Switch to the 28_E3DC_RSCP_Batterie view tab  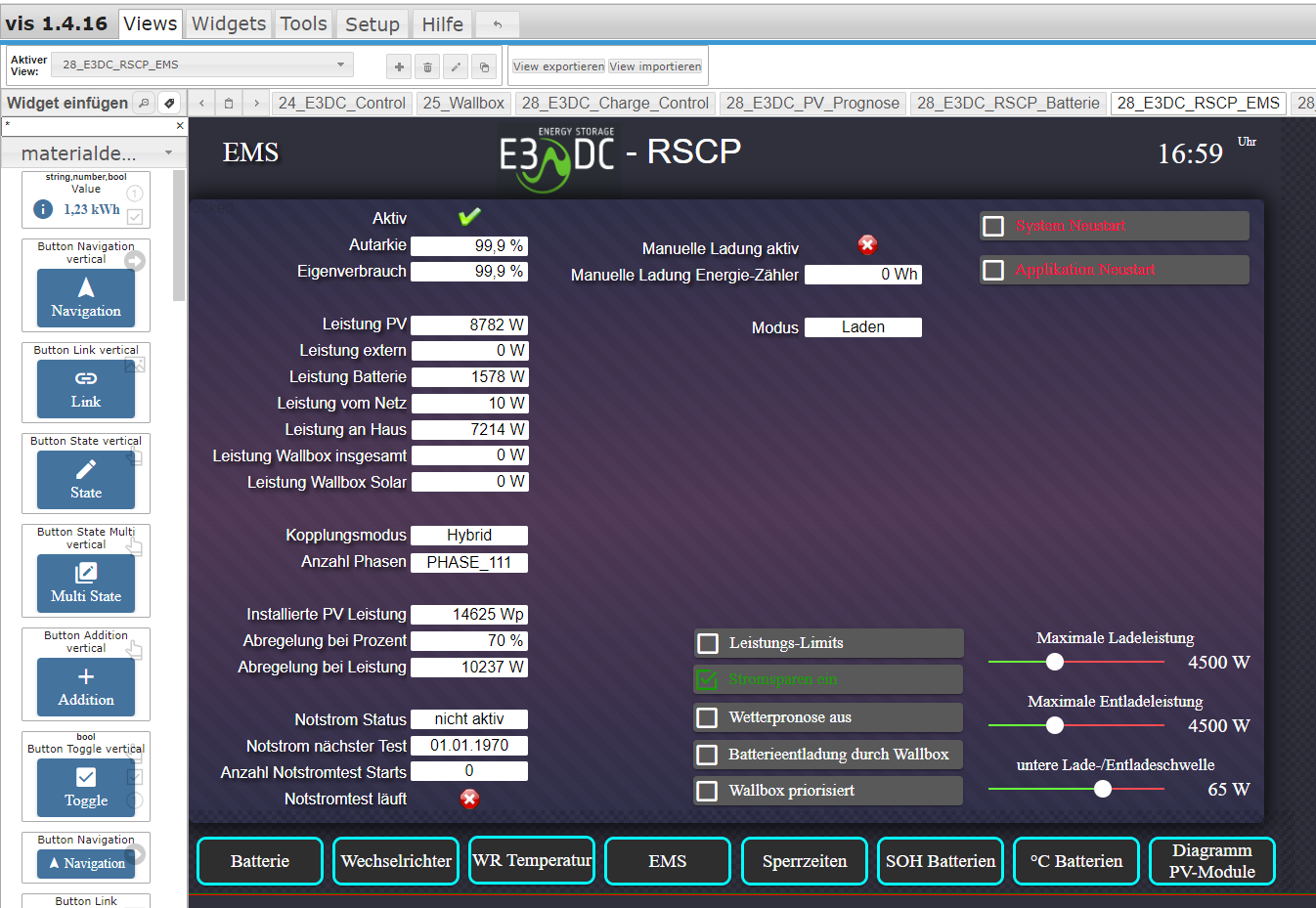pos(1008,103)
